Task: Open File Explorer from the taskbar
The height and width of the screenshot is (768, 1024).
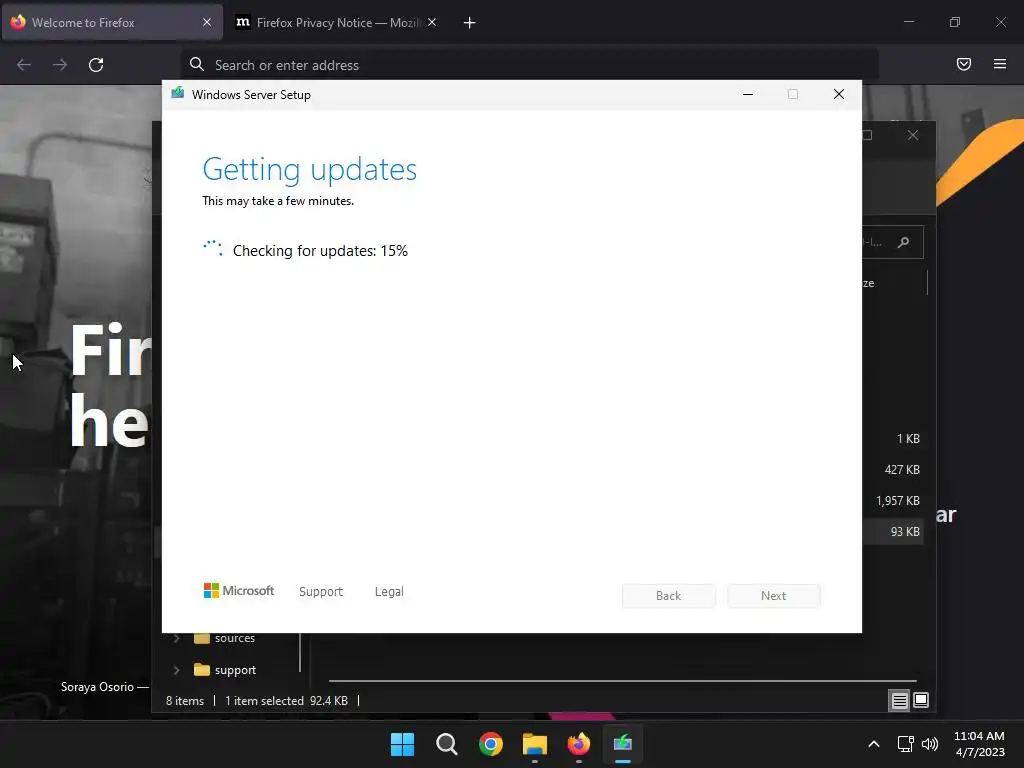Action: pyautogui.click(x=535, y=744)
